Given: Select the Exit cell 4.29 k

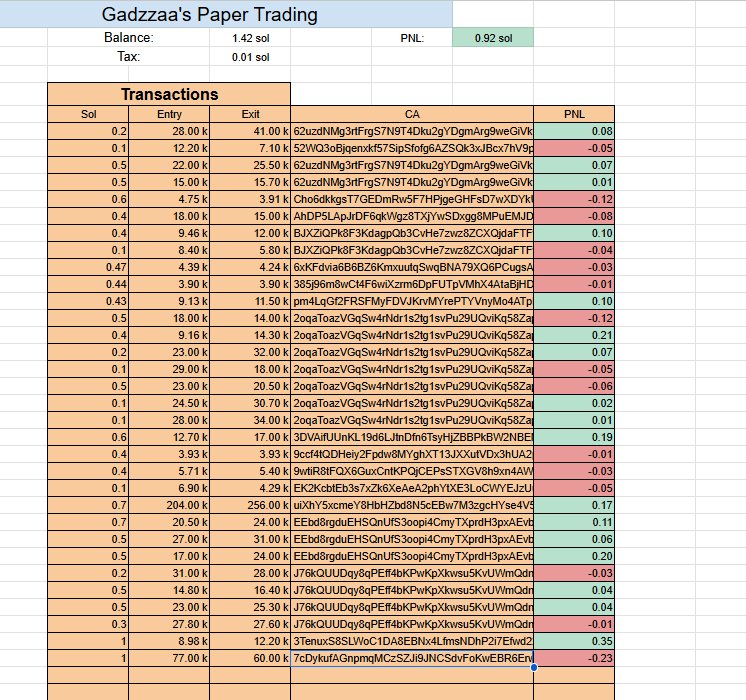Looking at the screenshot, I should point(250,489).
